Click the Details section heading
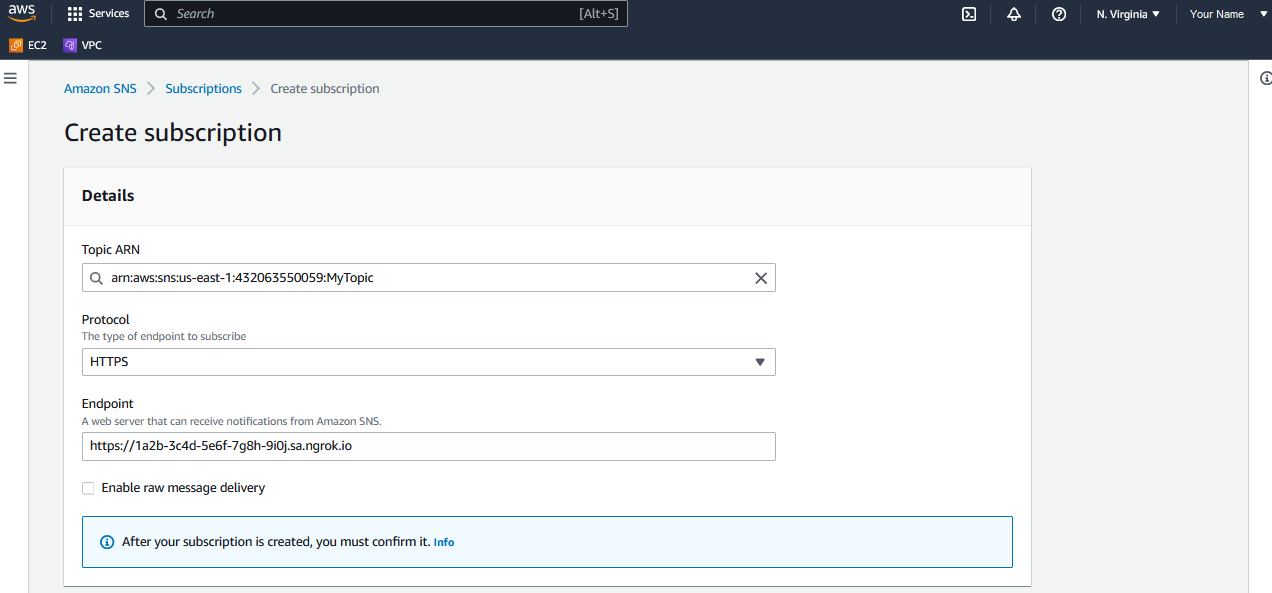This screenshot has height=593, width=1272. click(x=108, y=196)
